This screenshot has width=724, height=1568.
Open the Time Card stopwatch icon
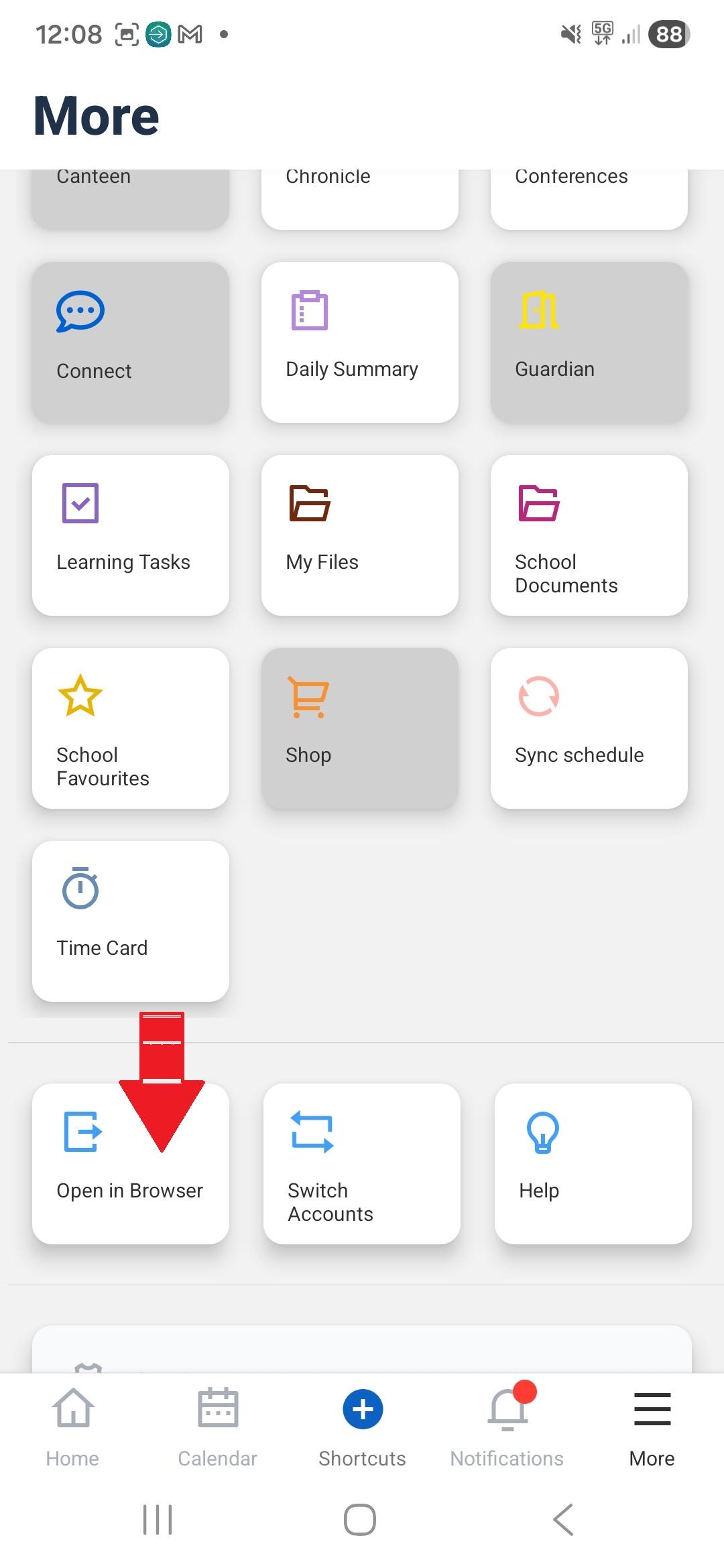coord(80,889)
